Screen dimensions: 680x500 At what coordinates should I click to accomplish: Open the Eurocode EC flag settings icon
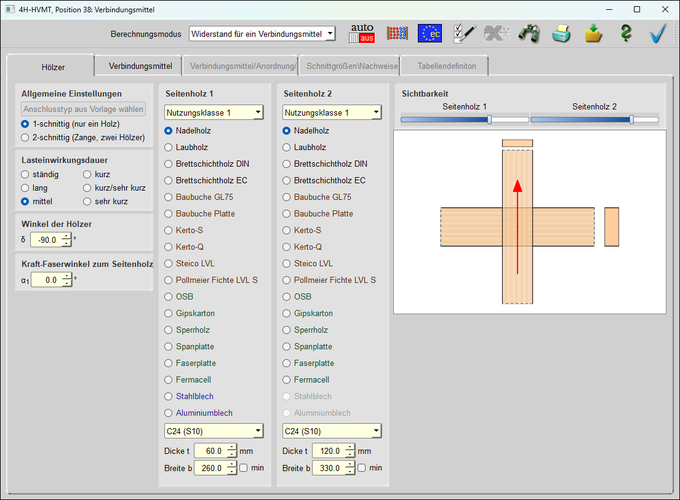pos(431,34)
